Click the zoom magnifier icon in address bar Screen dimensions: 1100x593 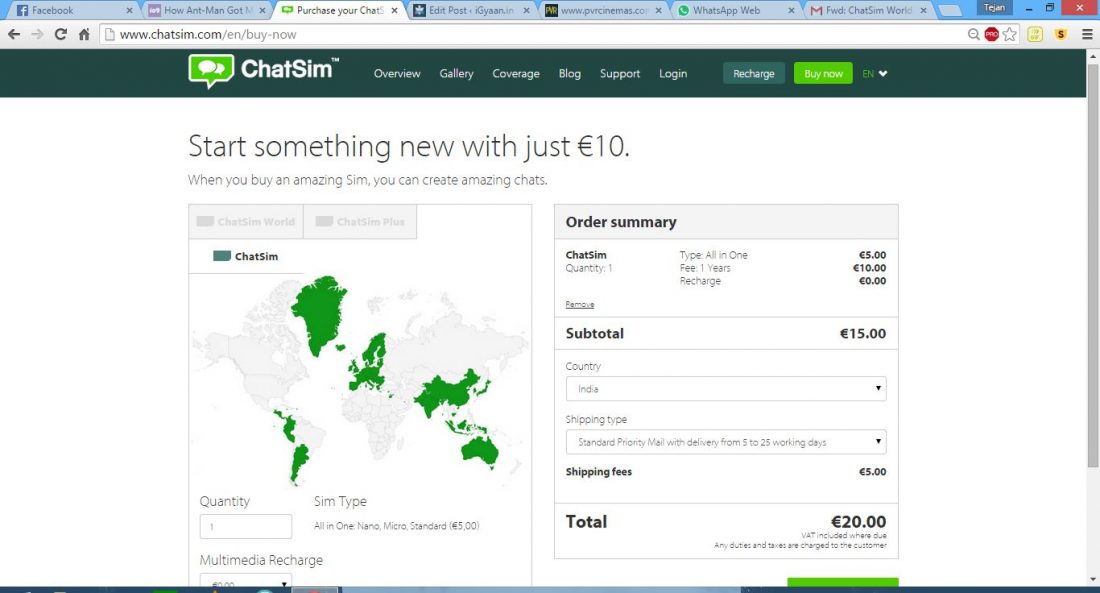(x=973, y=34)
